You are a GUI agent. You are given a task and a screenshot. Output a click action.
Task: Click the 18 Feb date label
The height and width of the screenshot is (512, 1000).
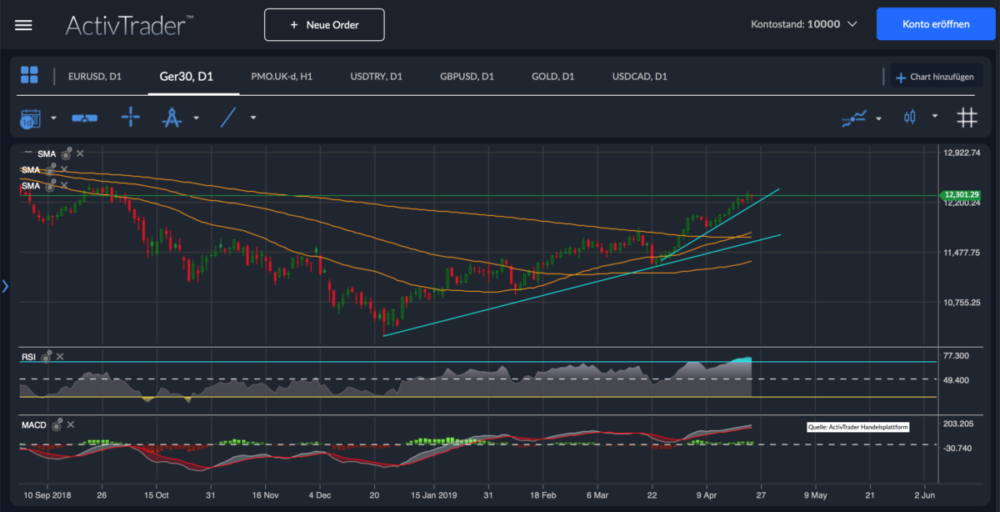[x=542, y=495]
